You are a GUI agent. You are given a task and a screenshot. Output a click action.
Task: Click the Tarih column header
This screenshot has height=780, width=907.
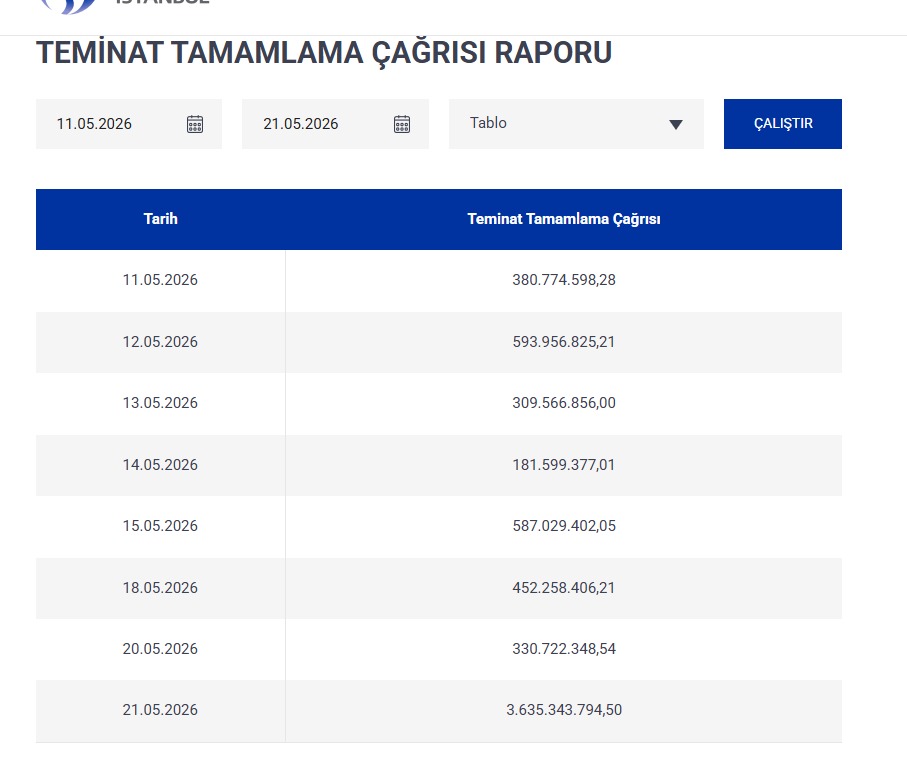coord(160,219)
